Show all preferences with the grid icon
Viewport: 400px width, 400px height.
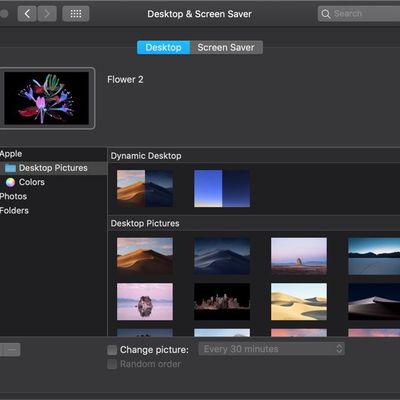[76, 14]
